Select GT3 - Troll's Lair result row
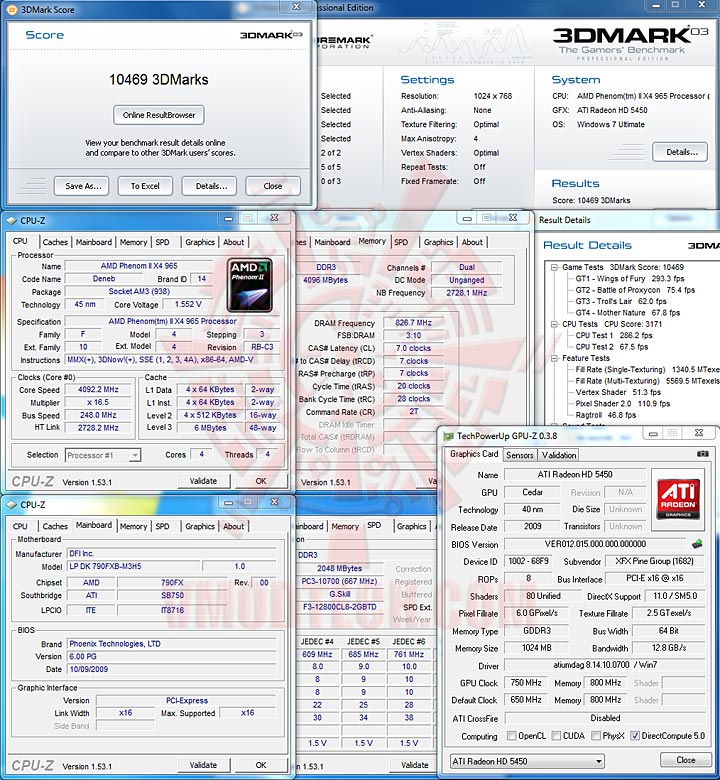This screenshot has width=720, height=780. [x=620, y=301]
